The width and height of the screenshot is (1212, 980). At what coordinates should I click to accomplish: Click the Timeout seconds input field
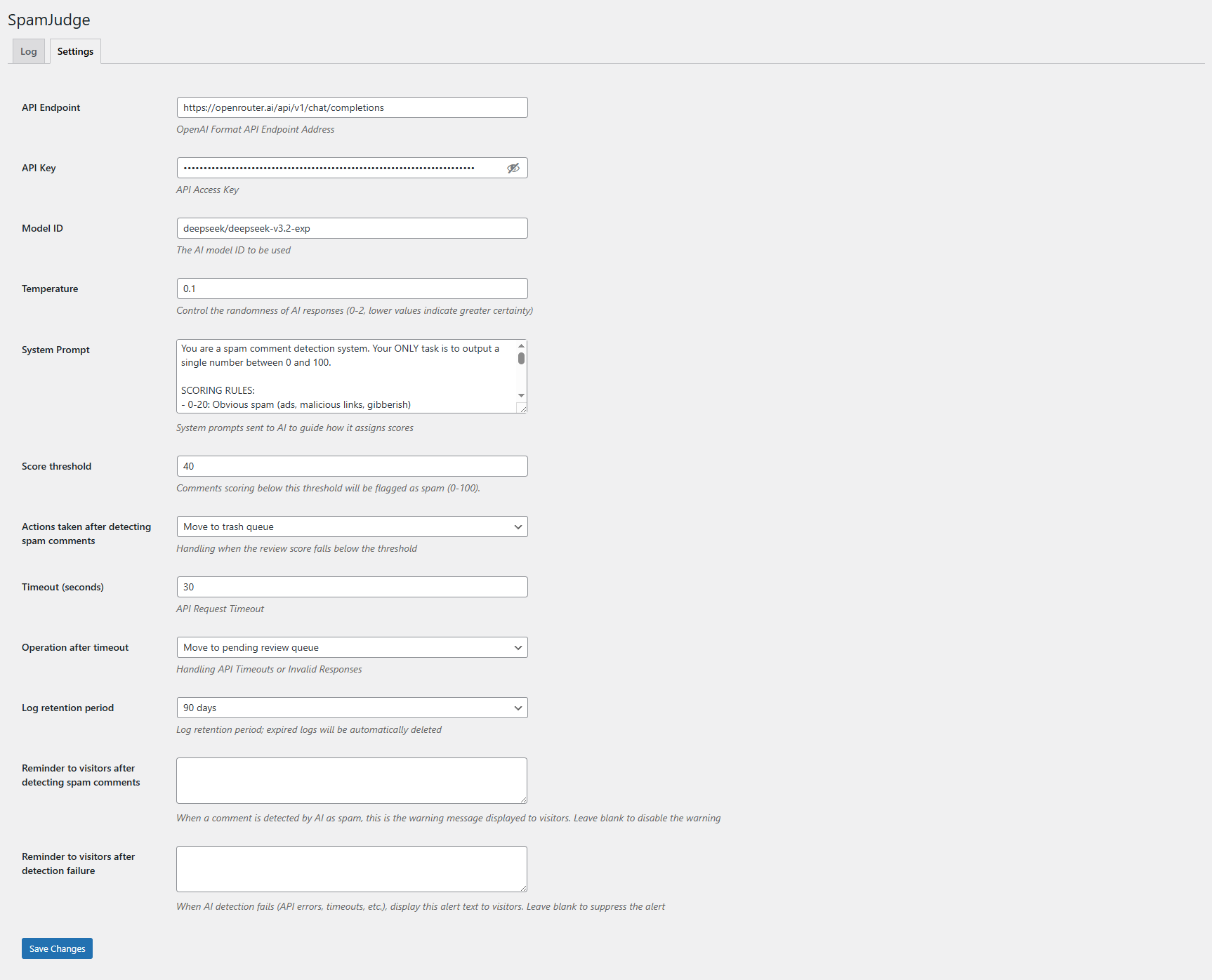[351, 586]
